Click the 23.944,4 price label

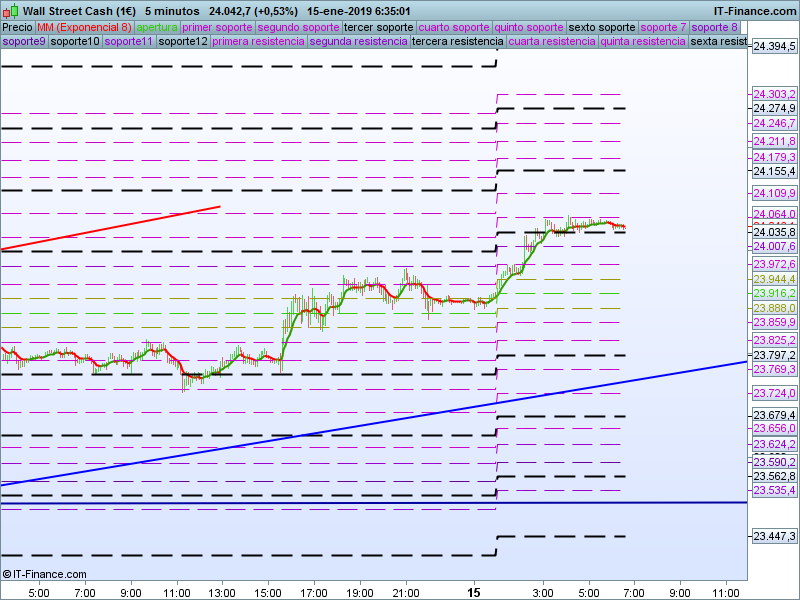pyautogui.click(x=774, y=279)
